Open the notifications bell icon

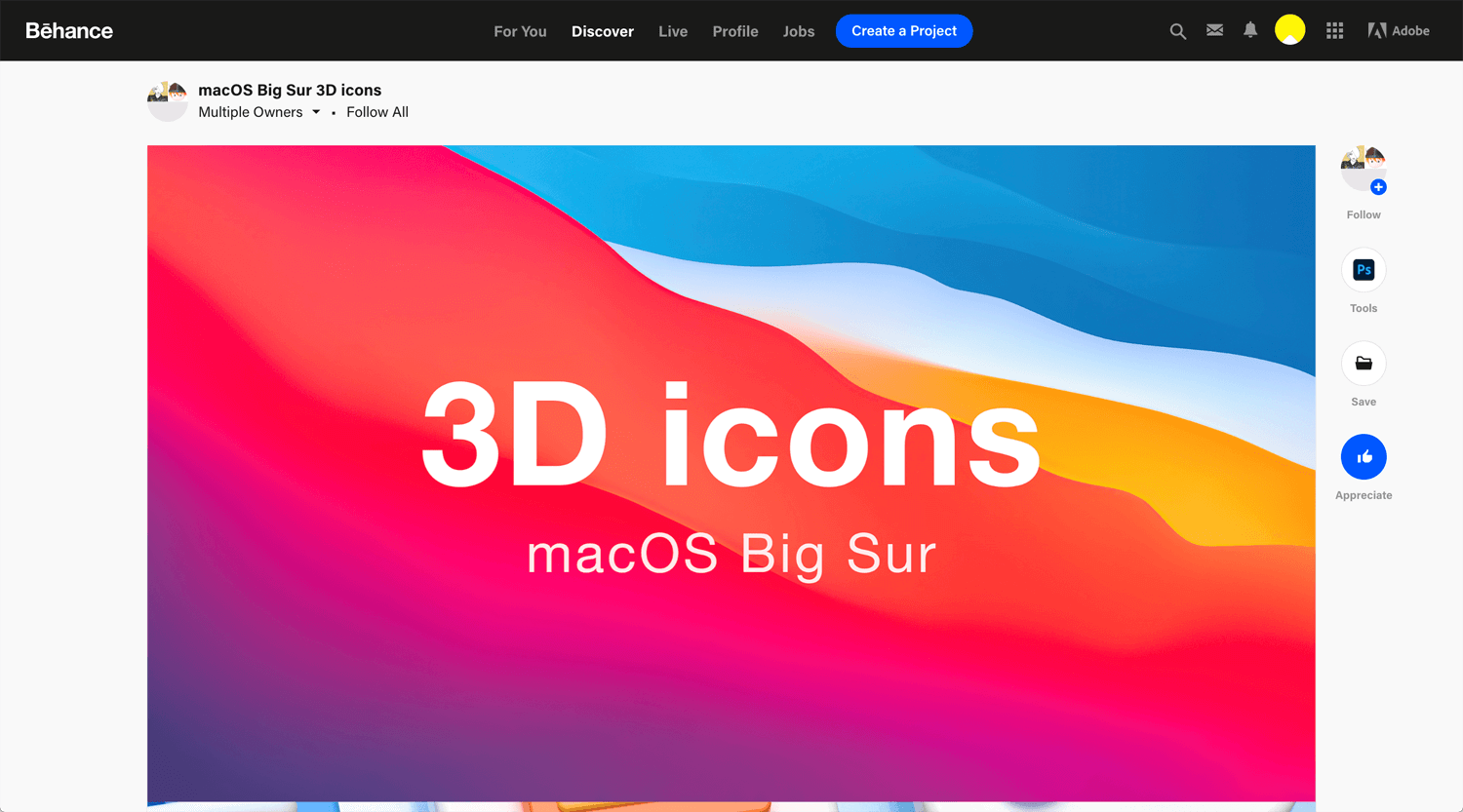pyautogui.click(x=1250, y=30)
